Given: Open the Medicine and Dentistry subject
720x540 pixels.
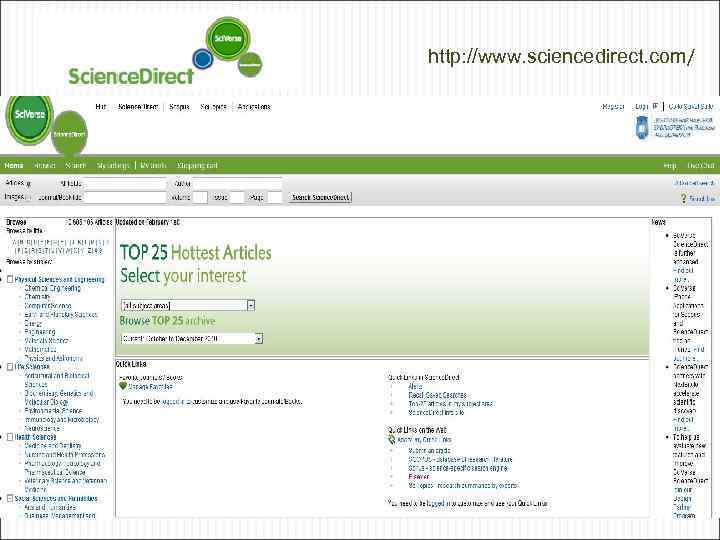Looking at the screenshot, I should 53,445.
